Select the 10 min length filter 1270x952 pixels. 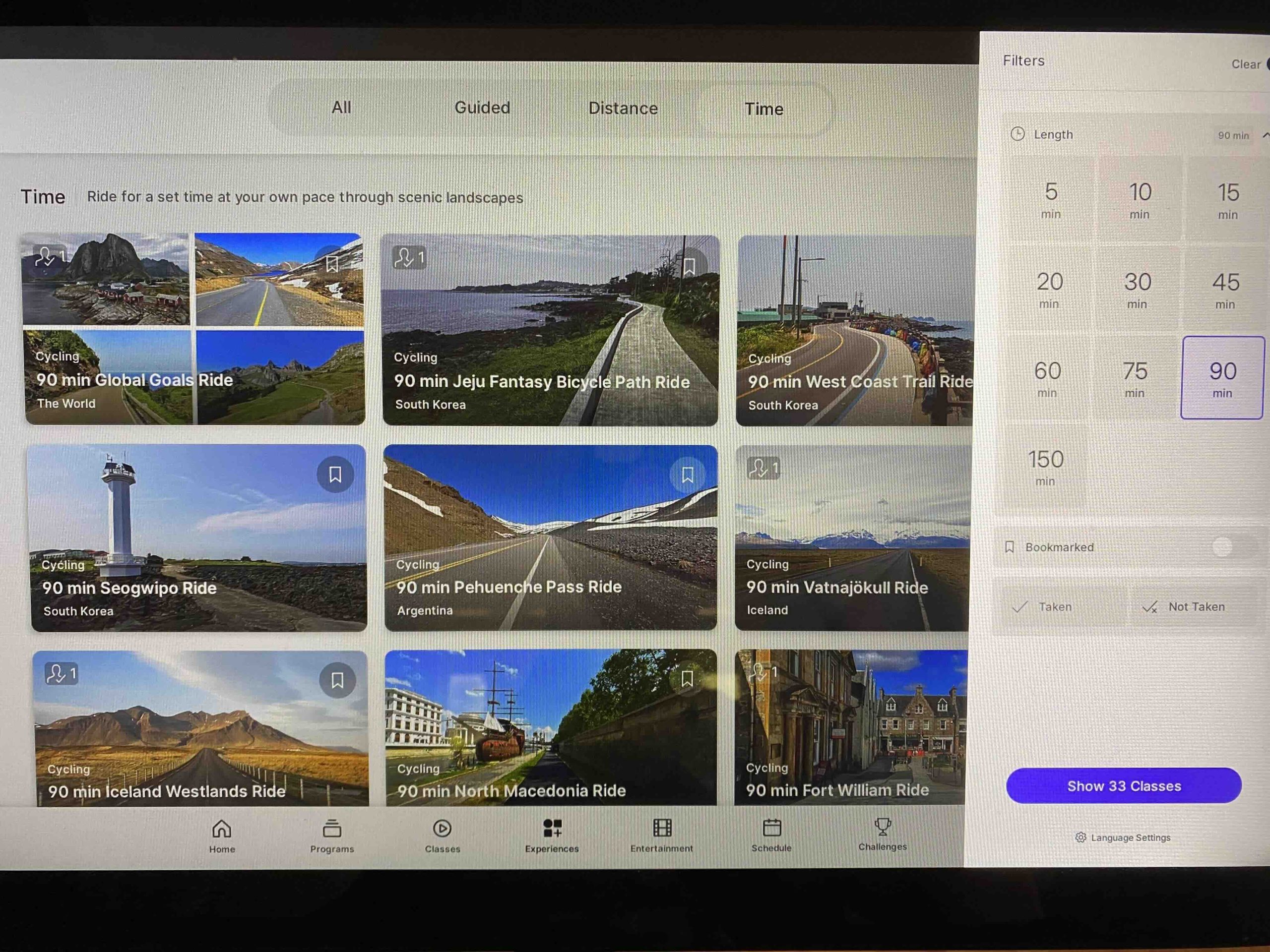(x=1140, y=200)
